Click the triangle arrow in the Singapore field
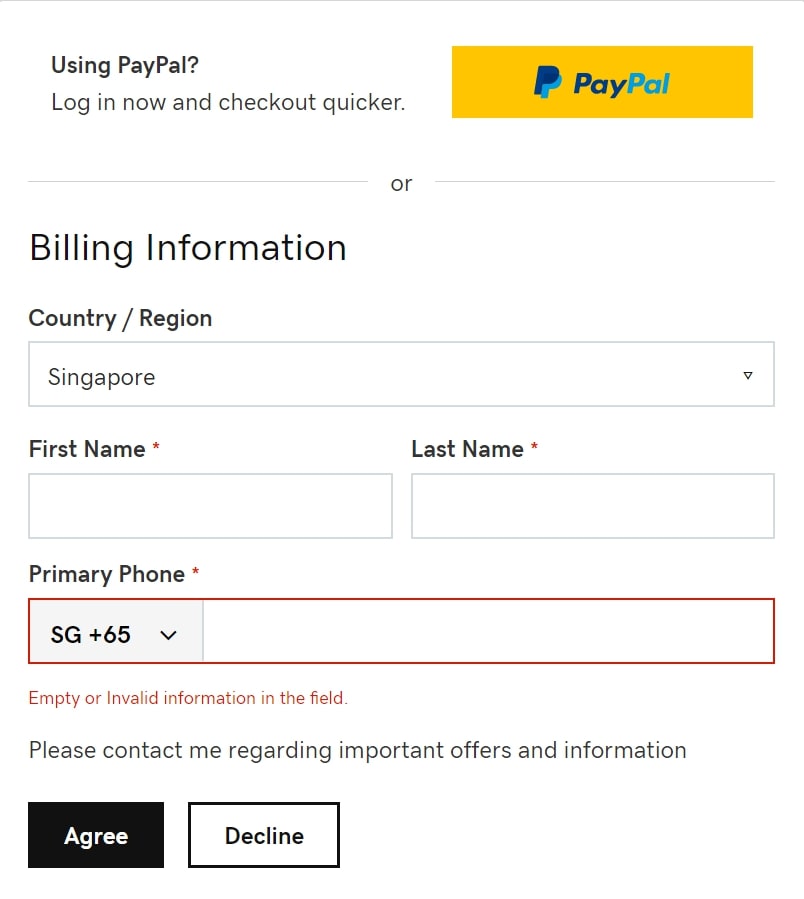Viewport: 804px width, 899px height. 748,376
